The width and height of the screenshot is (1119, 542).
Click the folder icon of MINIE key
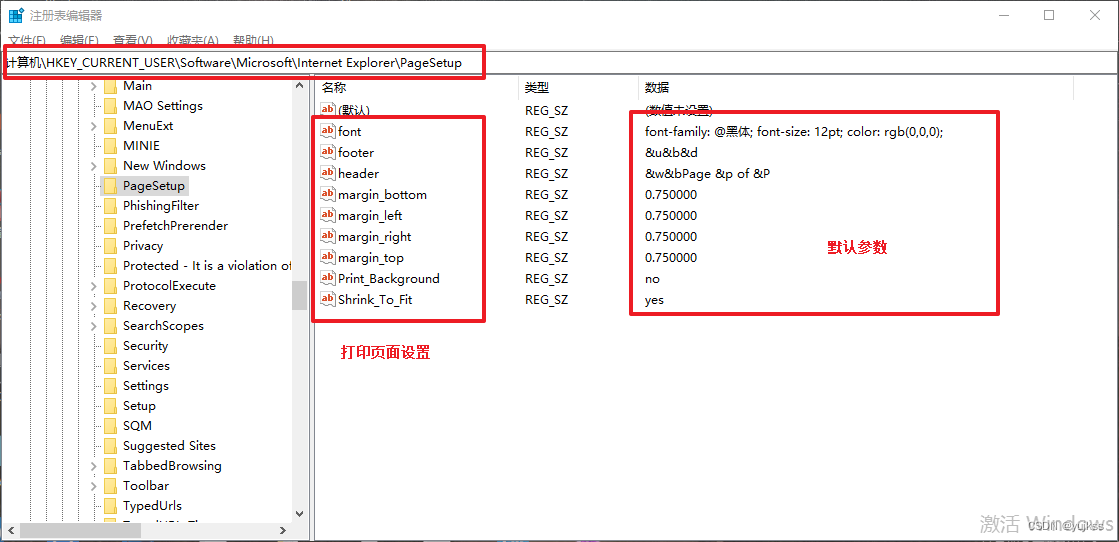[109, 146]
